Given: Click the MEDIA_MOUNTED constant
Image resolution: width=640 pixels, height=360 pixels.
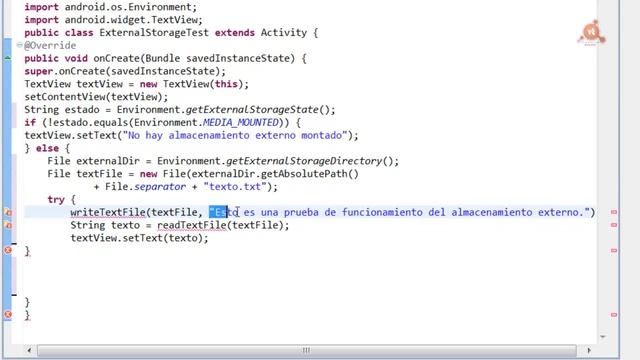Looking at the screenshot, I should click(241, 122).
